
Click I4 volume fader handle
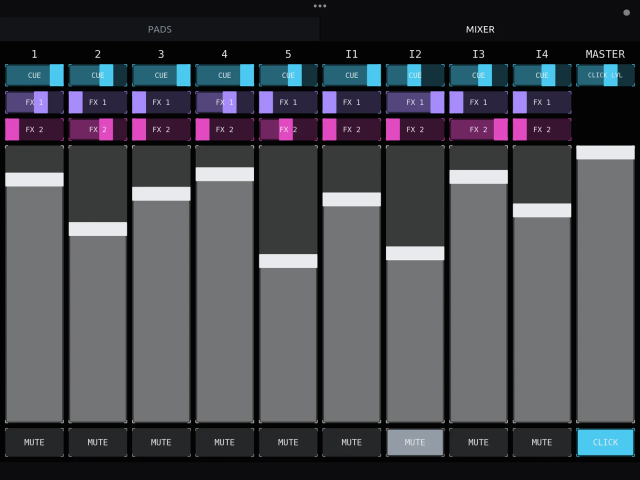coord(542,210)
